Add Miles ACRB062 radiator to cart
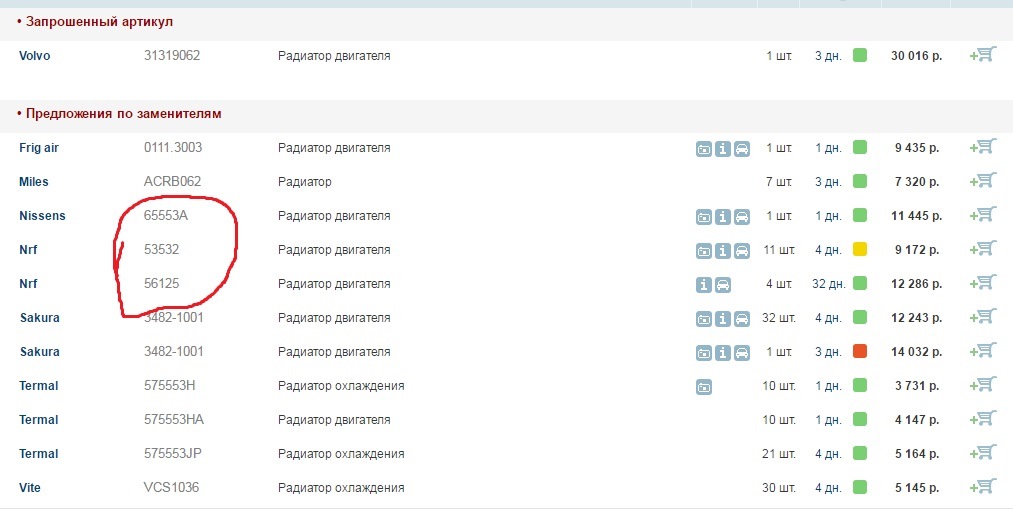 [x=983, y=181]
